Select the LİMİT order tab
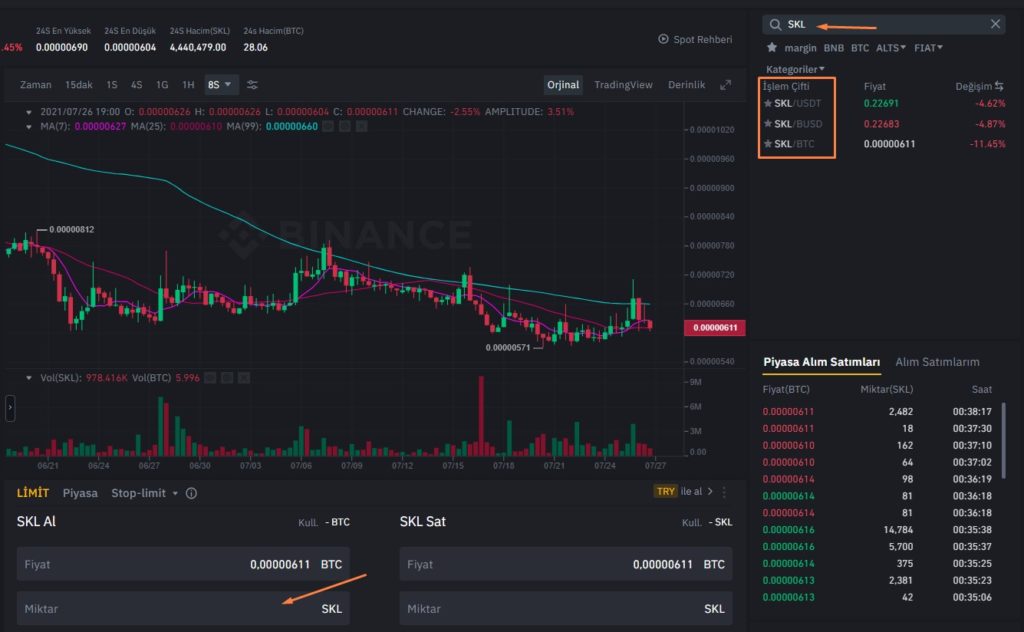 pyautogui.click(x=33, y=493)
